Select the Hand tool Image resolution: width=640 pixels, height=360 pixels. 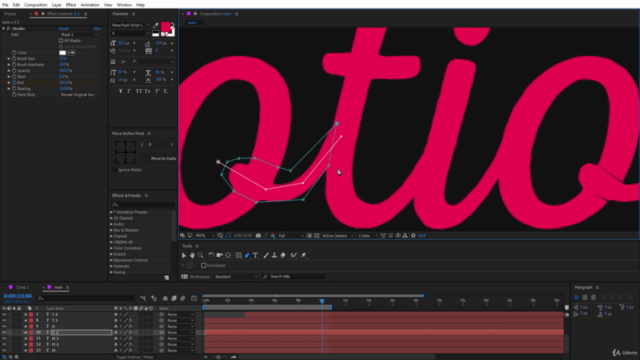tap(192, 256)
